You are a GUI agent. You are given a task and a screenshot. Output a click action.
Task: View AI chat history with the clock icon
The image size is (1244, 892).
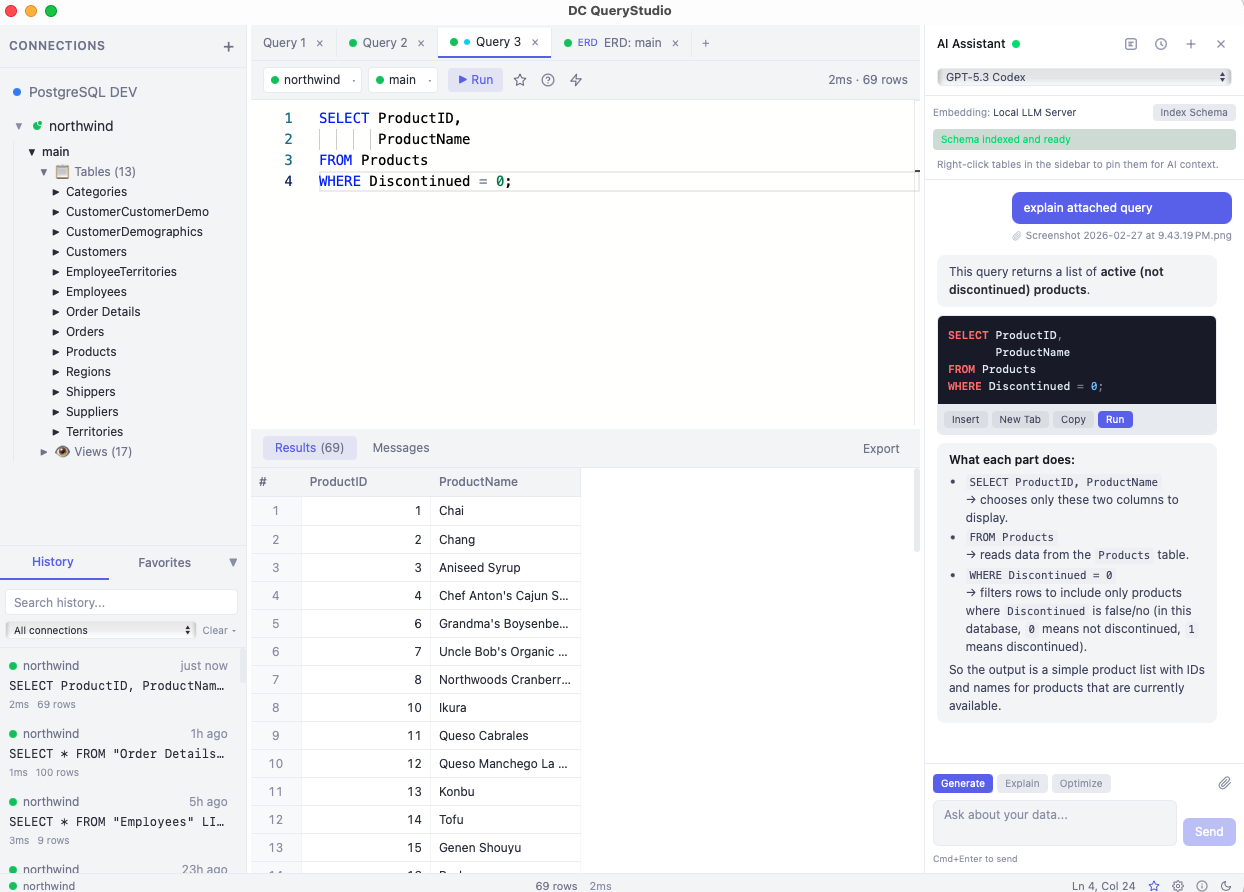click(1160, 43)
